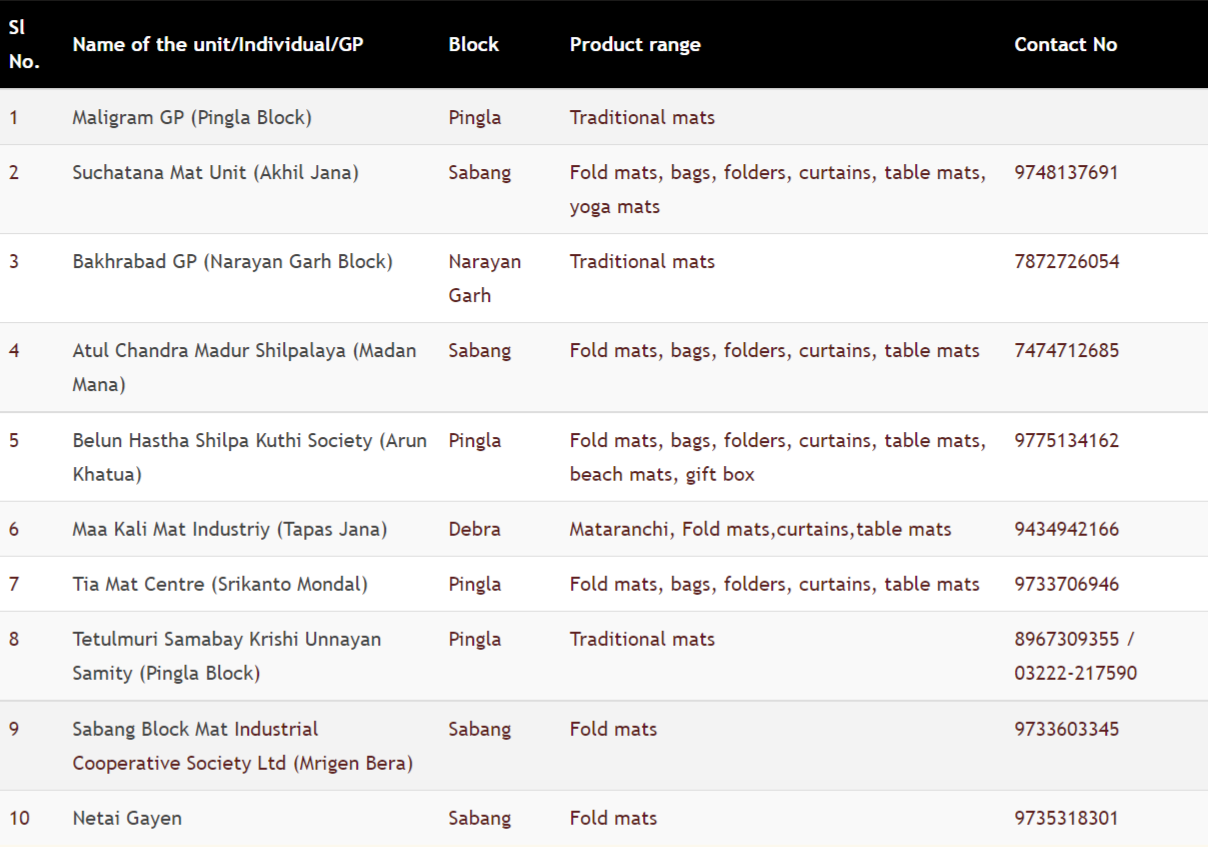Click mobile number 8967309355
The height and width of the screenshot is (847, 1208).
tap(1066, 639)
